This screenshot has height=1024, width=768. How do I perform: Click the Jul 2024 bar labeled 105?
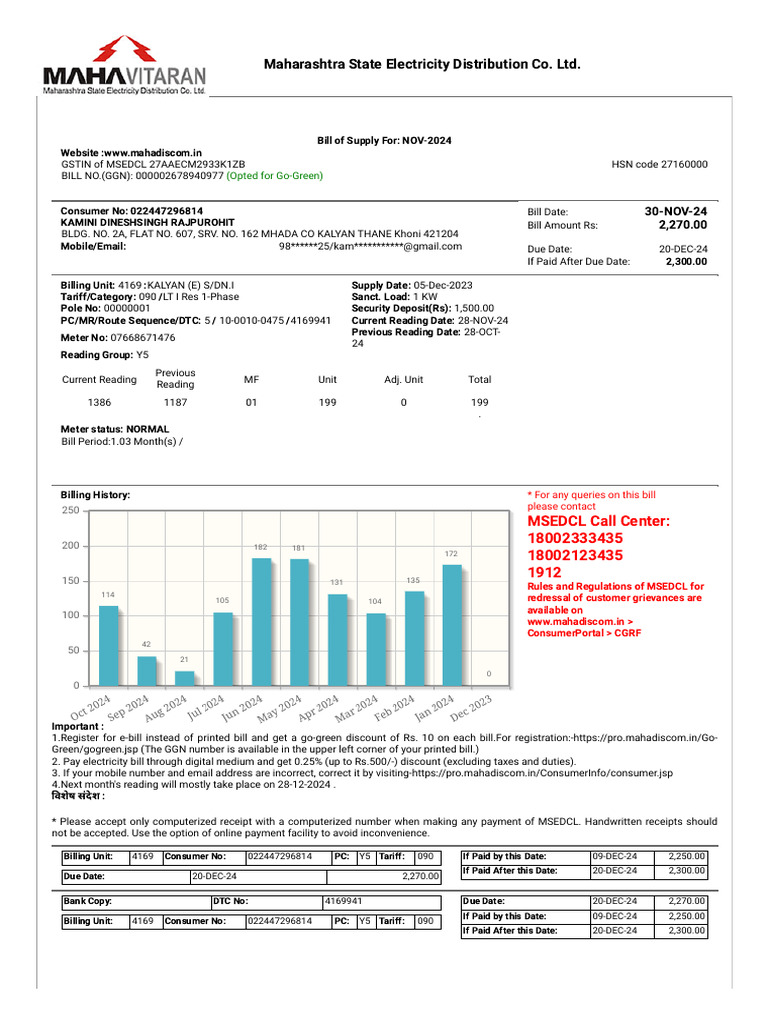click(223, 649)
